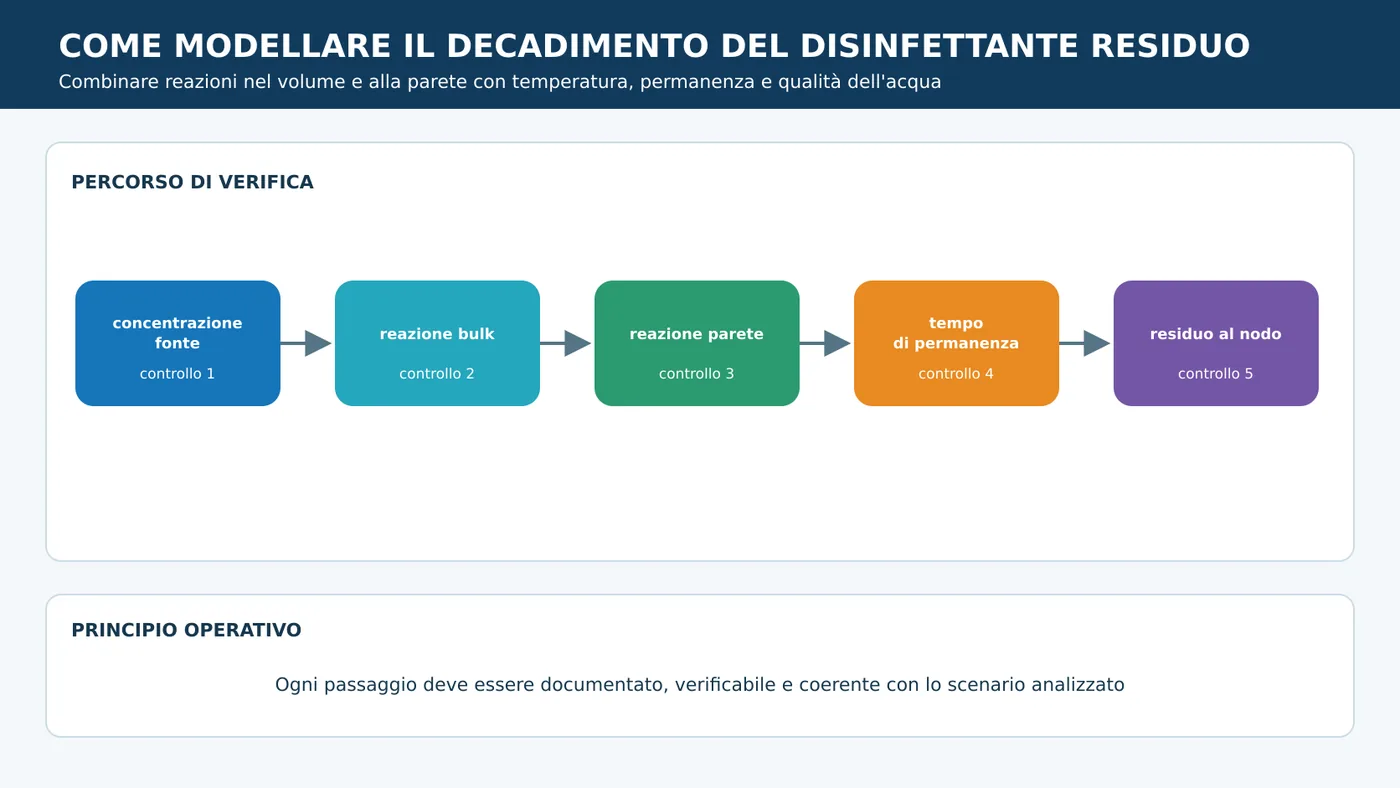Click the "controllo 5" caption
This screenshot has width=1400, height=788.
click(x=1215, y=374)
